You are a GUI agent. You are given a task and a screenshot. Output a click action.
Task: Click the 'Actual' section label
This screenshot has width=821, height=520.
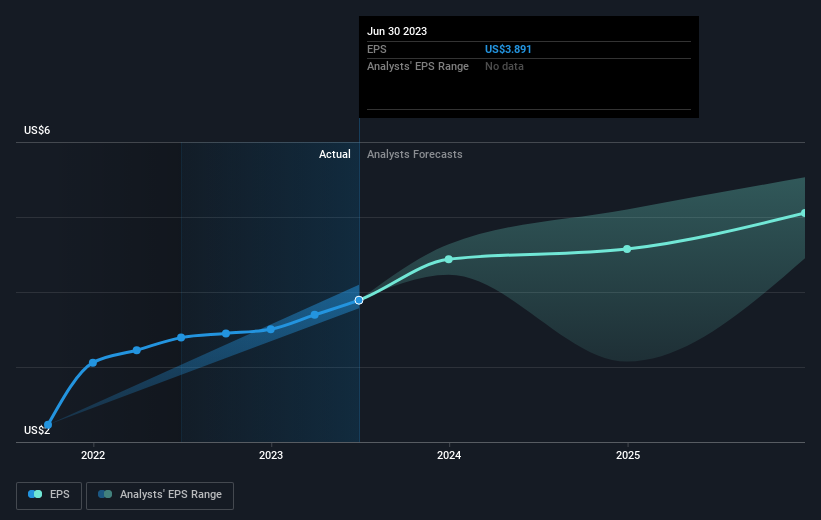[335, 154]
